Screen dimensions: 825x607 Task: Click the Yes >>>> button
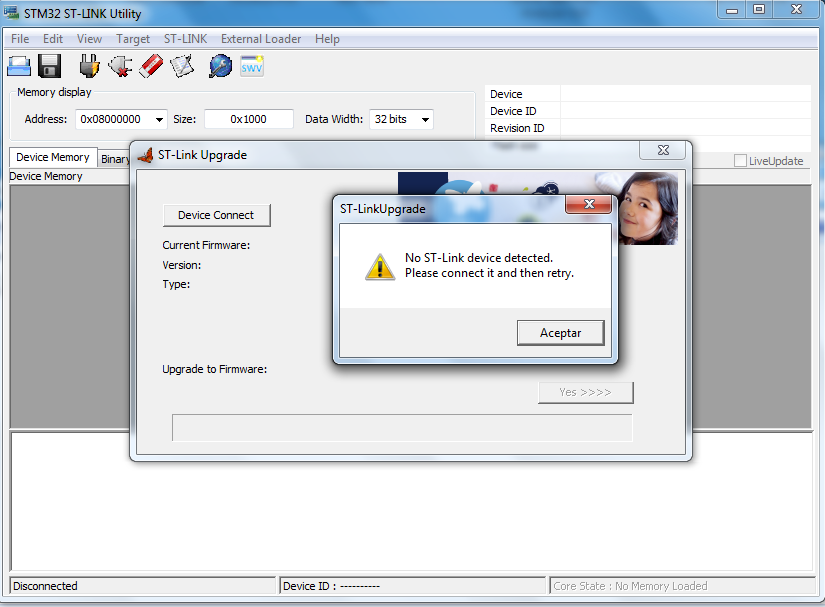click(586, 392)
